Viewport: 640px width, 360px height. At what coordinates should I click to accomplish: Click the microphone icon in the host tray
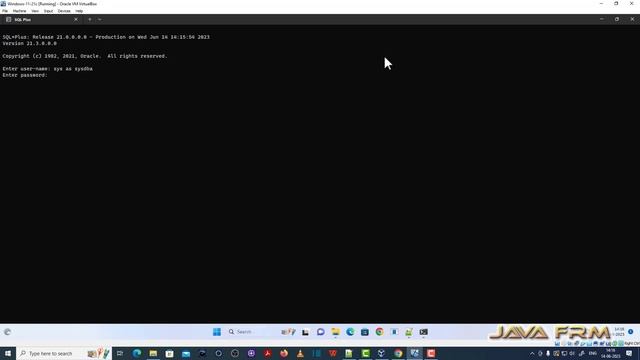(548, 353)
